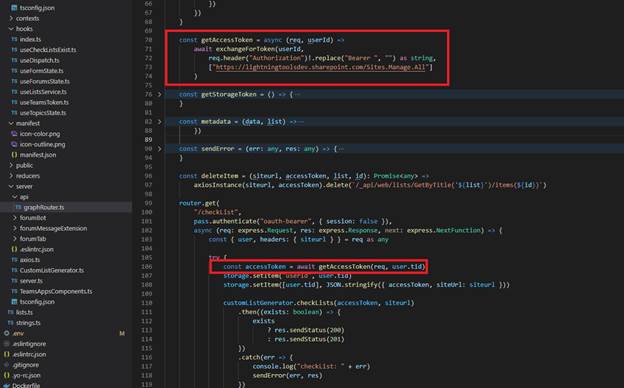The width and height of the screenshot is (624, 388).
Task: Follow the lightningtoolsdev.sharepoint.com URL link
Action: [320, 67]
